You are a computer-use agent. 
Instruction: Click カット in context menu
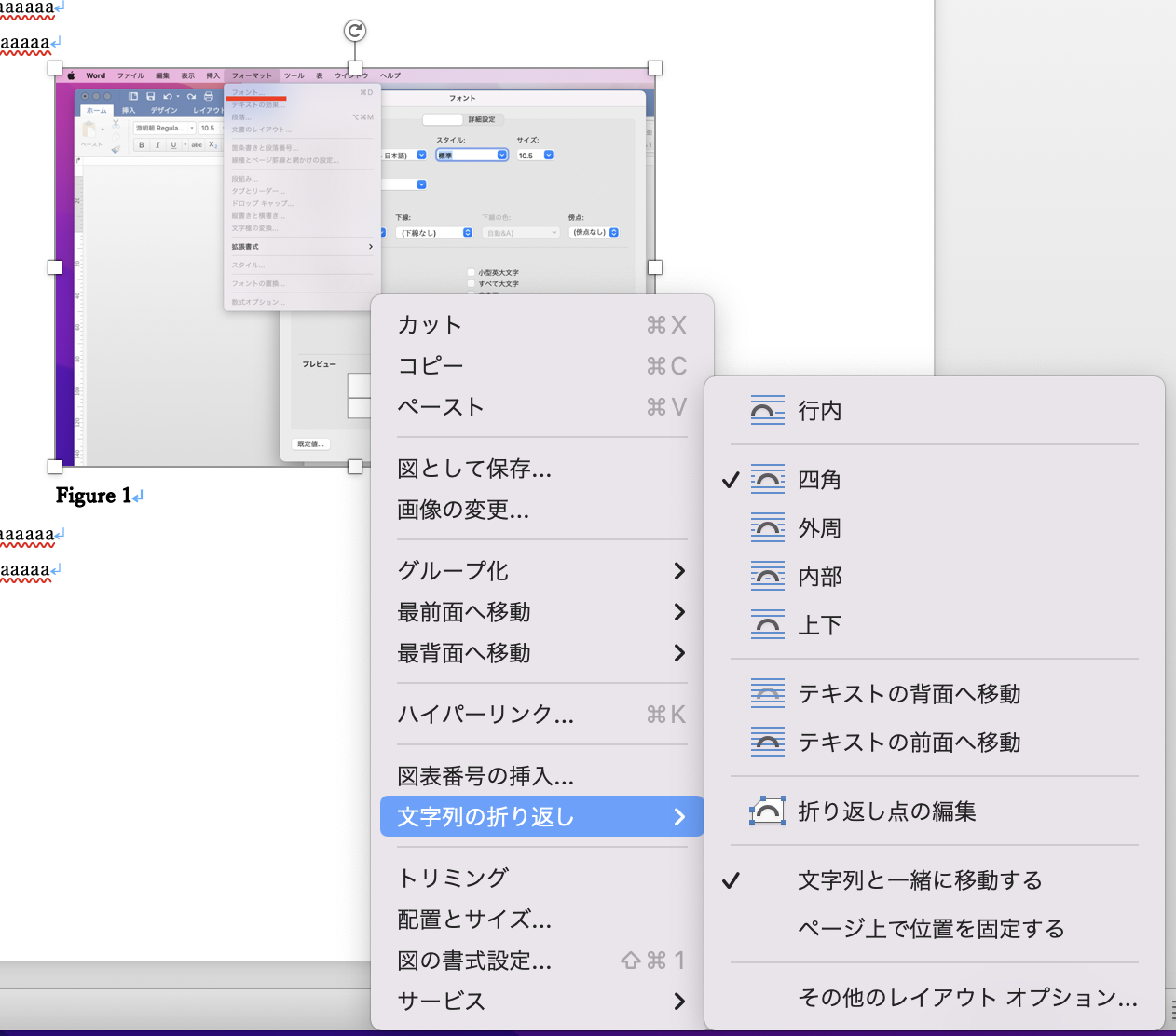(x=542, y=325)
